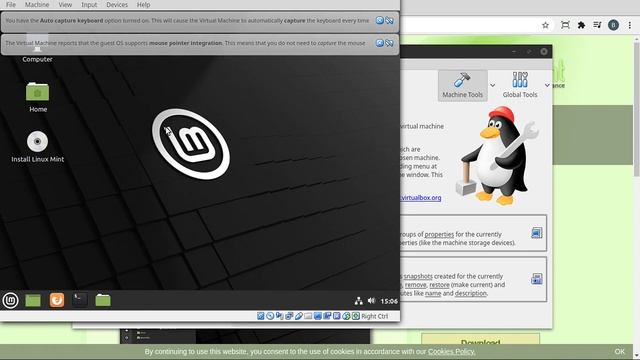Click the processor status indicator icon
The width and height of the screenshot is (640, 360).
[337, 316]
